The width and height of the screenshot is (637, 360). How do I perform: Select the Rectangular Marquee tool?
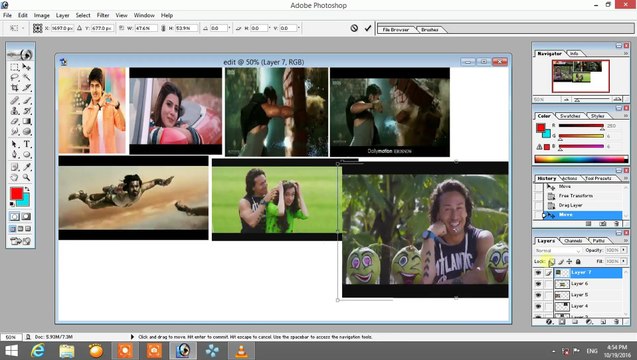pyautogui.click(x=15, y=67)
